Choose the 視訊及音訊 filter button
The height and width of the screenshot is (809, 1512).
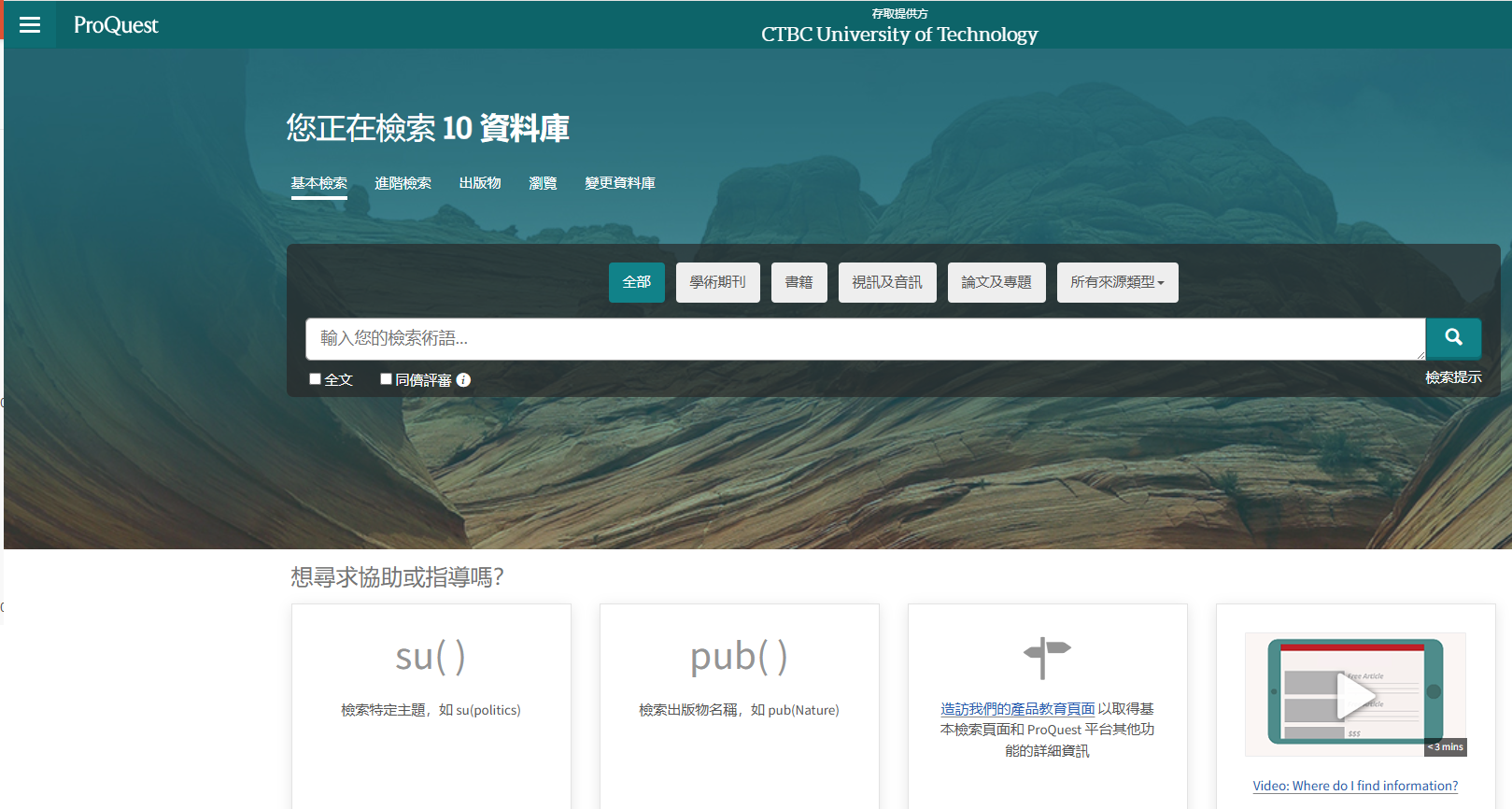point(886,282)
